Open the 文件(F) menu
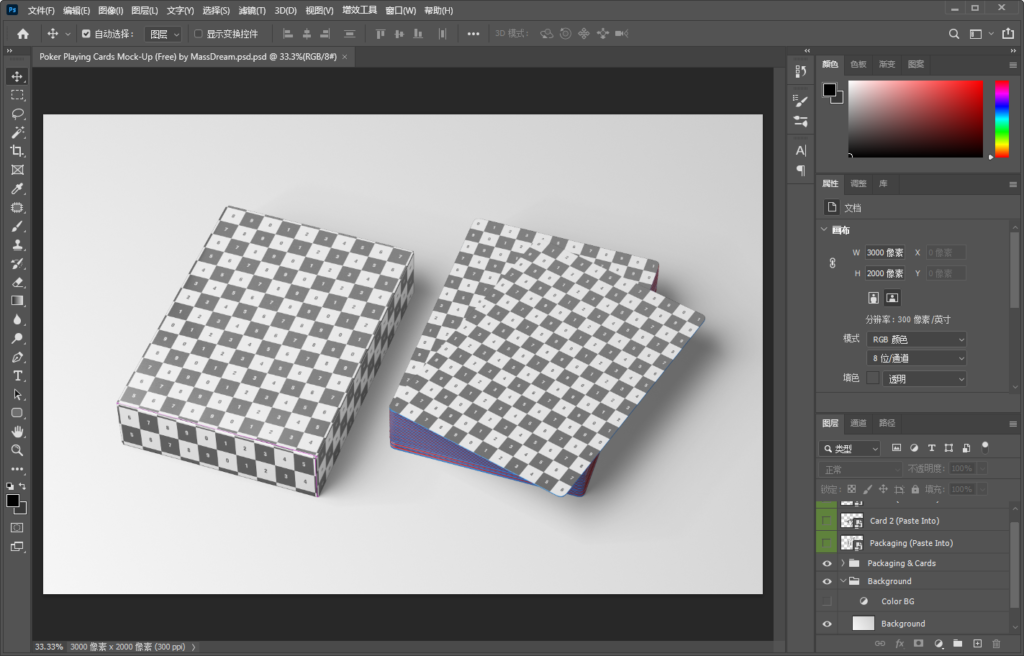The height and width of the screenshot is (656, 1024). click(40, 10)
